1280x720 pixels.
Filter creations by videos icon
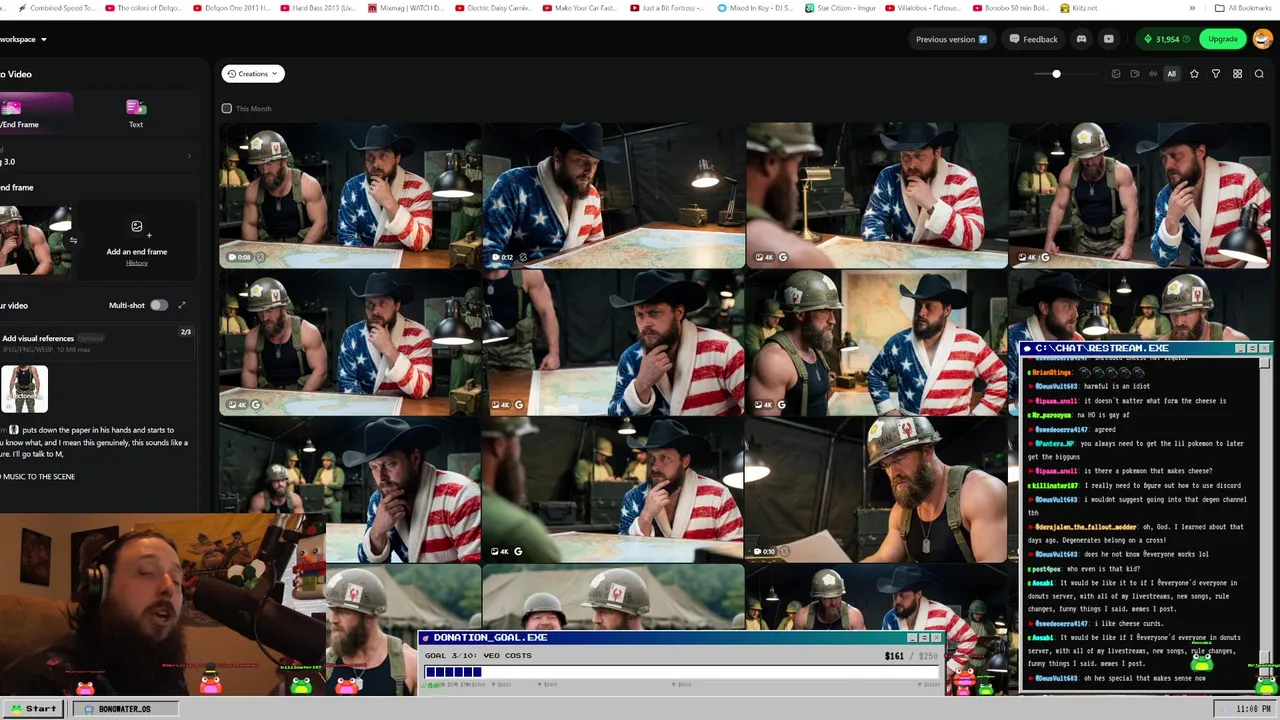[1134, 74]
